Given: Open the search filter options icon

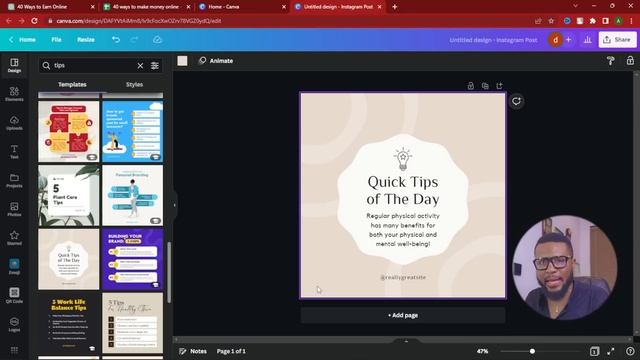Looking at the screenshot, I should click(x=155, y=65).
